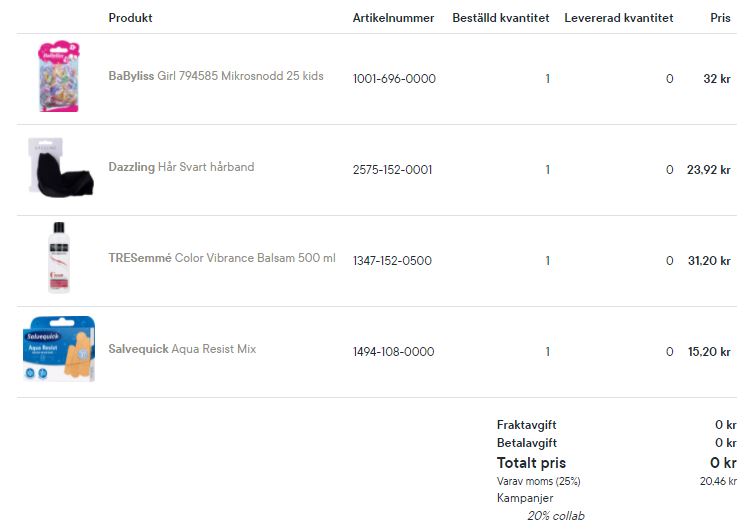Open the TRESemmé balsam bottle image

[x=59, y=257]
